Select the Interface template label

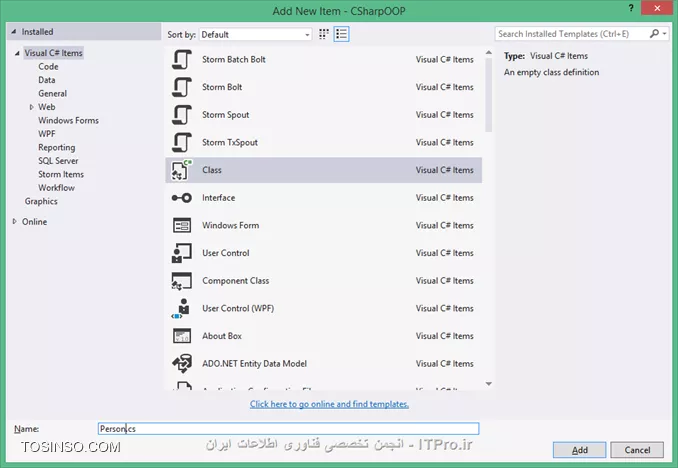tap(219, 198)
